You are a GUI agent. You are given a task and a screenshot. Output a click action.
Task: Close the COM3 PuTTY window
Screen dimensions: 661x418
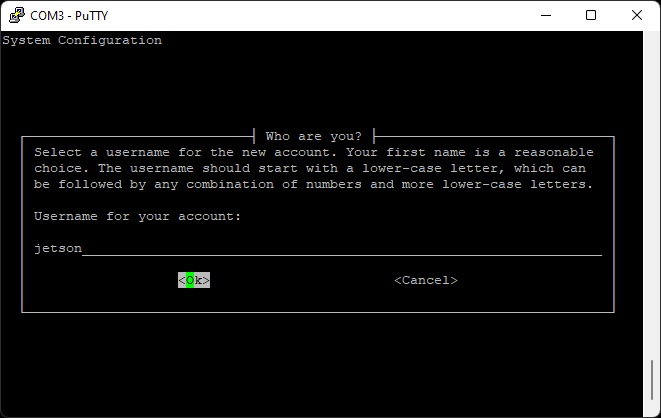click(x=637, y=15)
